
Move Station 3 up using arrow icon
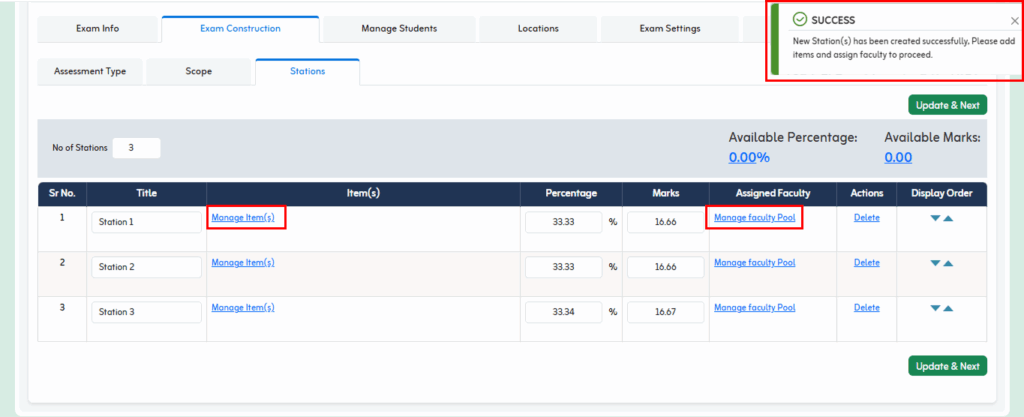click(948, 308)
